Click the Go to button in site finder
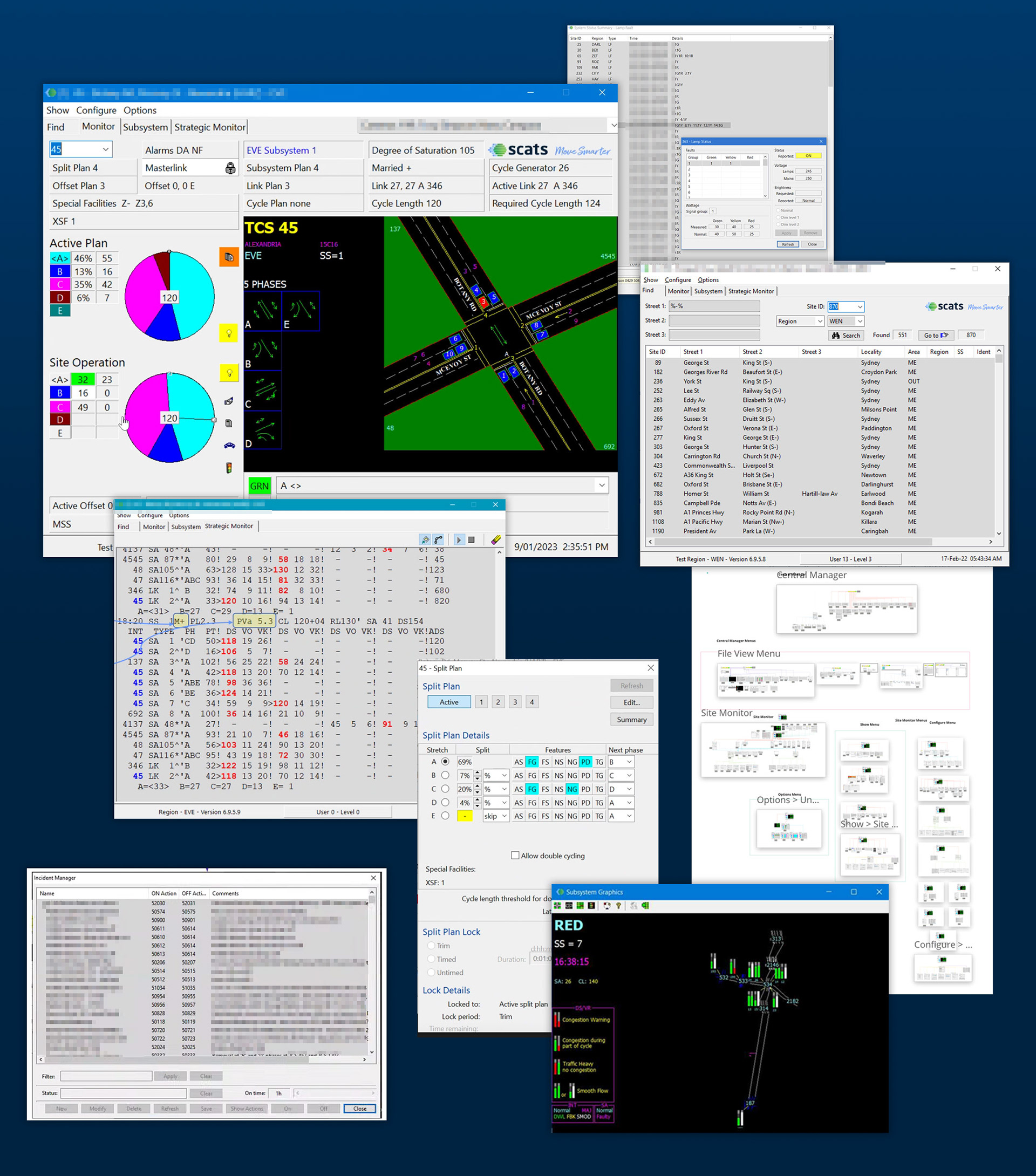 tap(935, 336)
